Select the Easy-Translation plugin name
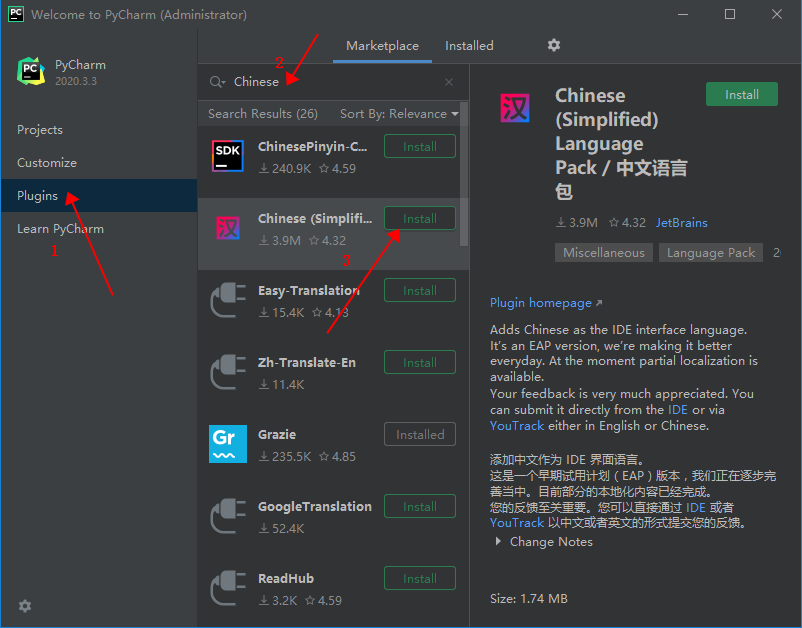The height and width of the screenshot is (628, 802). click(x=308, y=291)
